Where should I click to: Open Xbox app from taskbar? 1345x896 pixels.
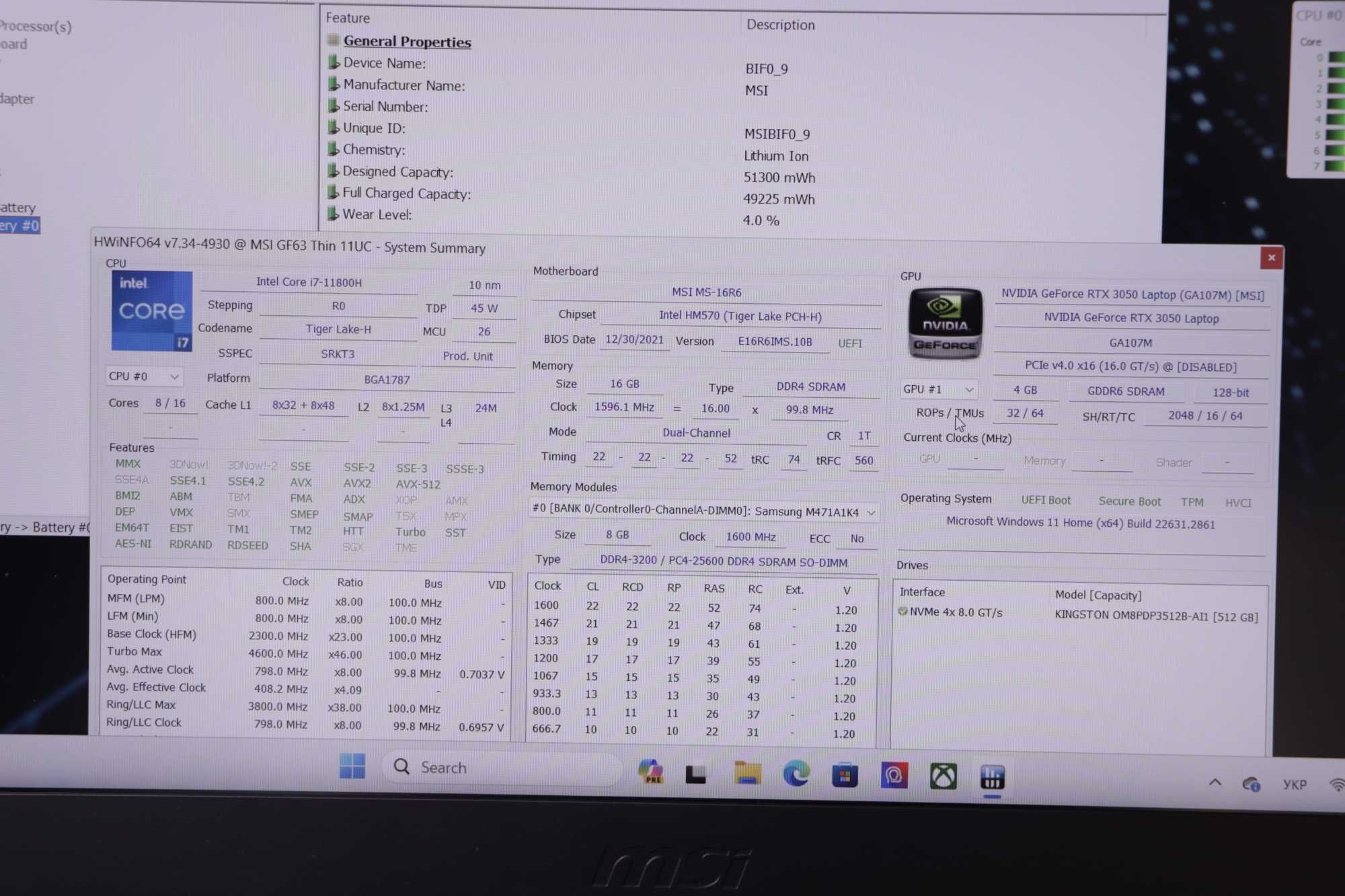pos(943,777)
